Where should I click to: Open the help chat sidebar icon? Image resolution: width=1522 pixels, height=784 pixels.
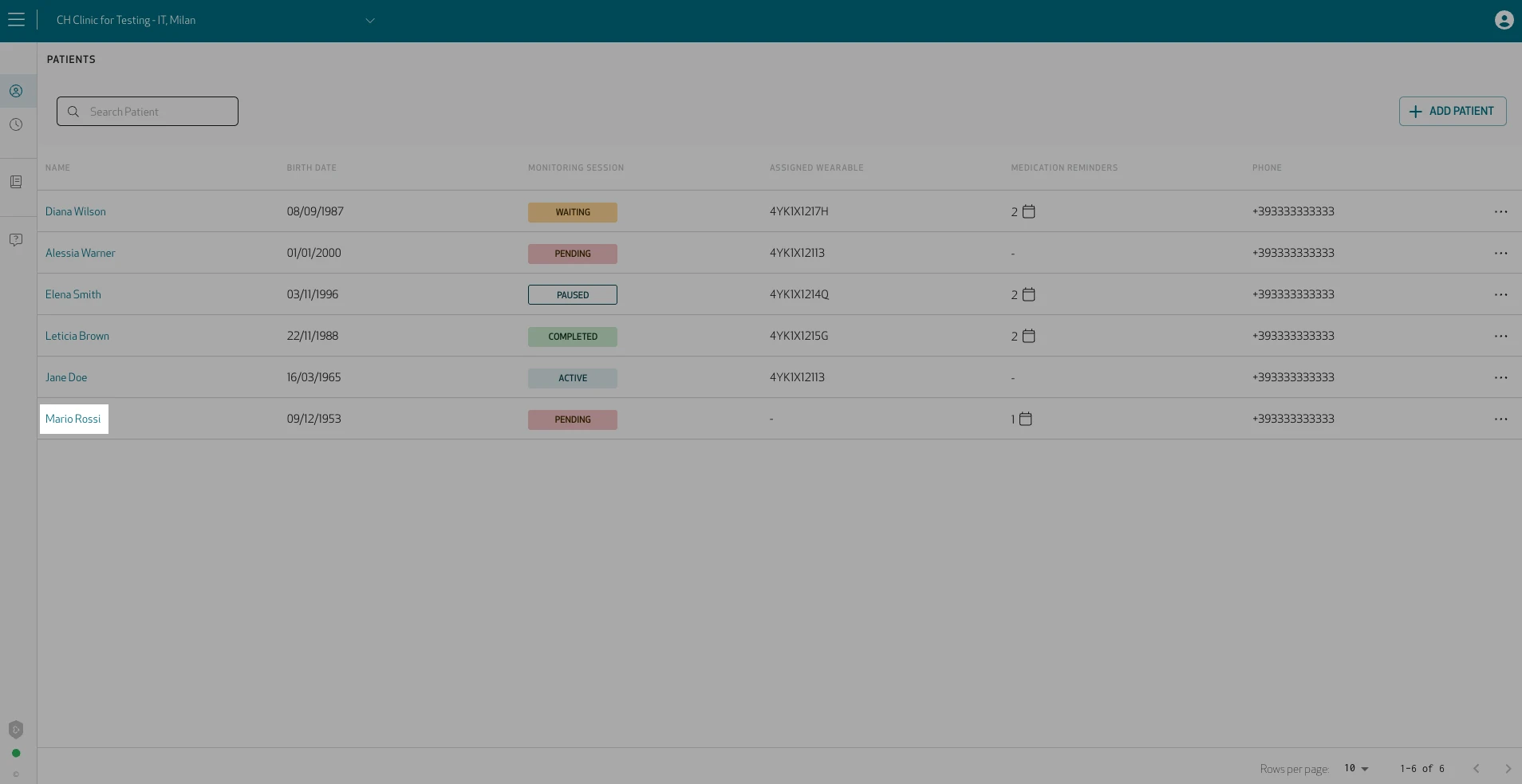click(x=16, y=239)
